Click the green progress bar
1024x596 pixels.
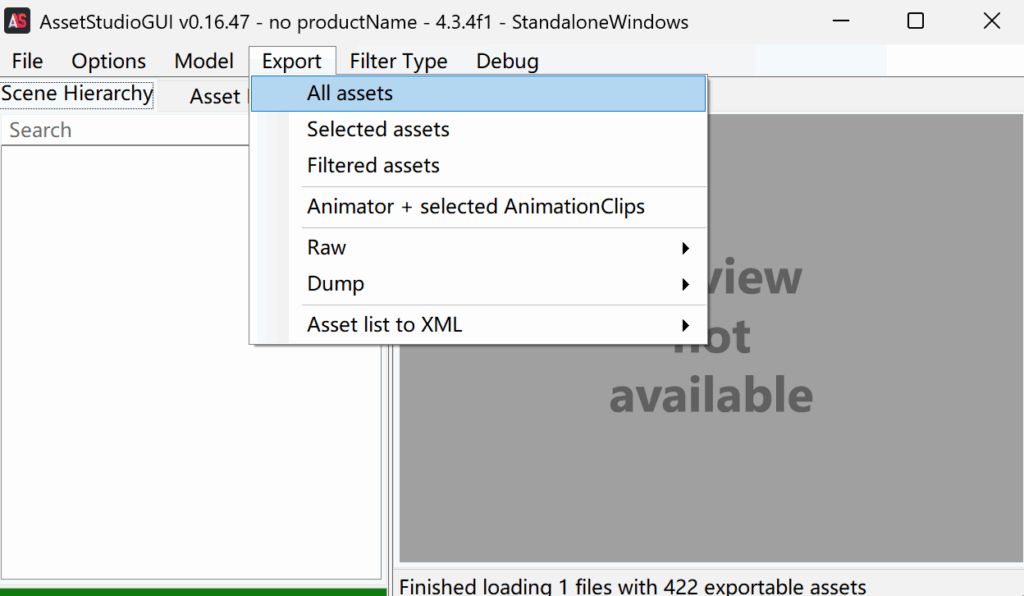tap(193, 591)
